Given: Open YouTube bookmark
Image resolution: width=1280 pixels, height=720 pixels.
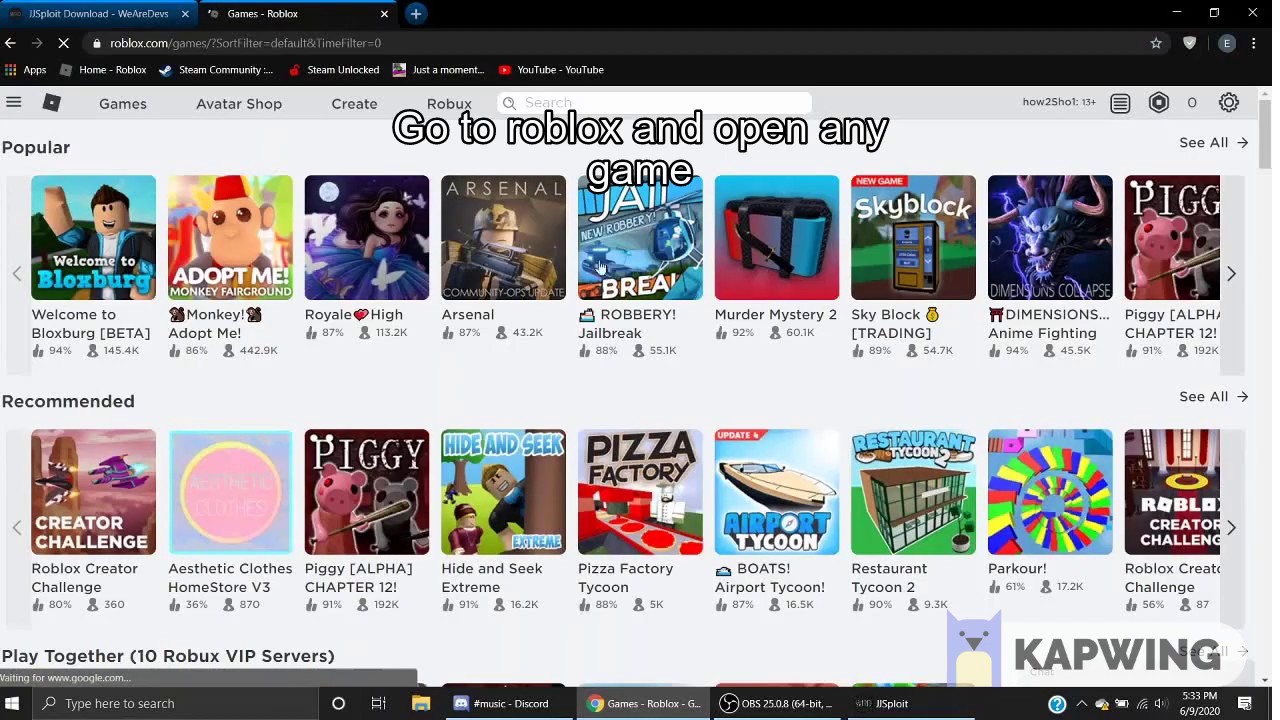Looking at the screenshot, I should click(551, 70).
